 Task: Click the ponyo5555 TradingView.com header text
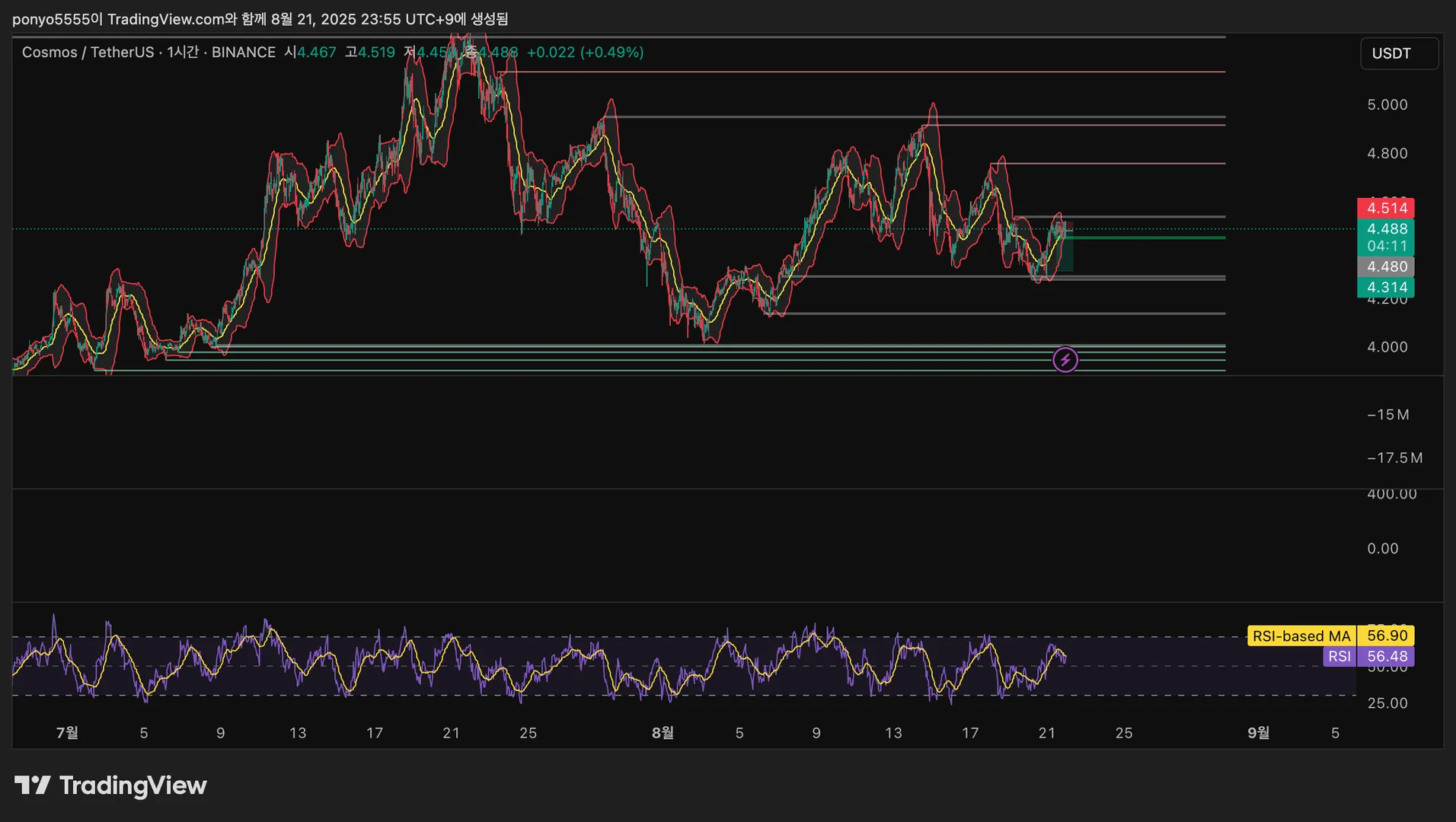pyautogui.click(x=260, y=19)
